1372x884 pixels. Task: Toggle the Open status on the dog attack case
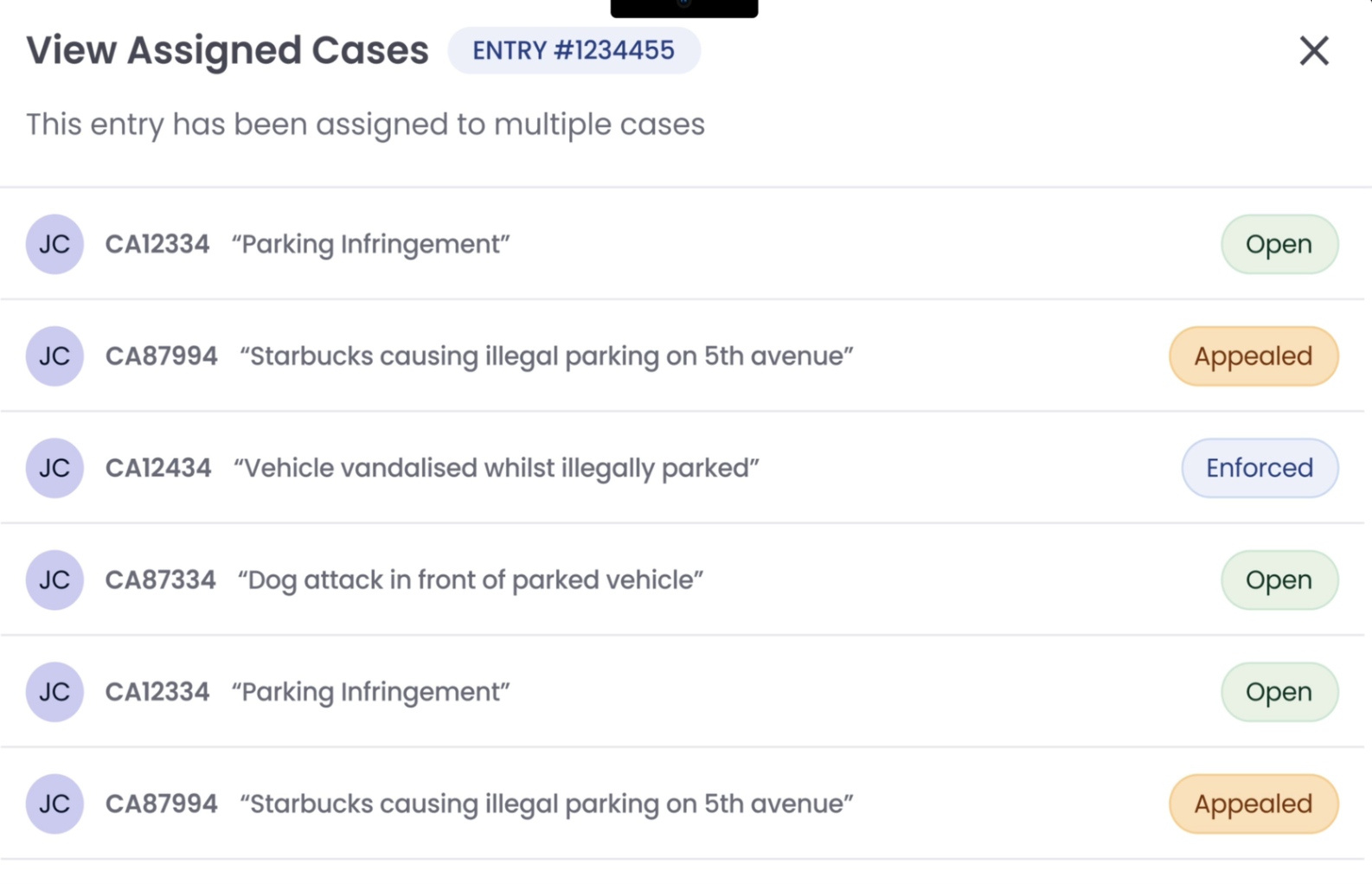(x=1279, y=580)
